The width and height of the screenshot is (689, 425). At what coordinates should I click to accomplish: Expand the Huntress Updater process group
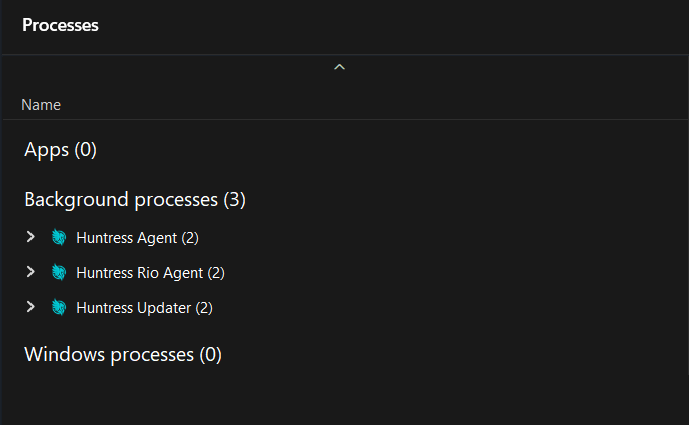30,307
